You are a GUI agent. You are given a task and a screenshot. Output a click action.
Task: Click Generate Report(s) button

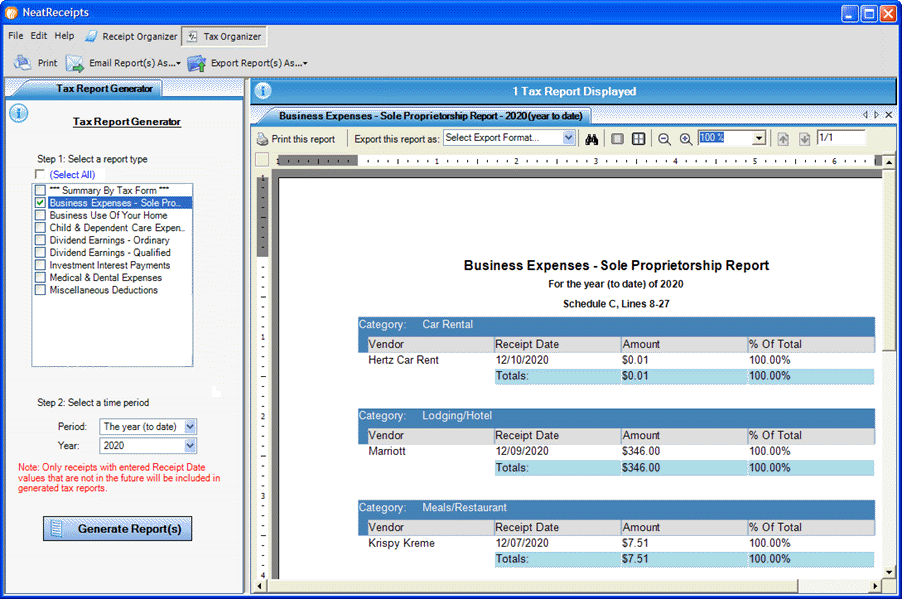point(118,528)
